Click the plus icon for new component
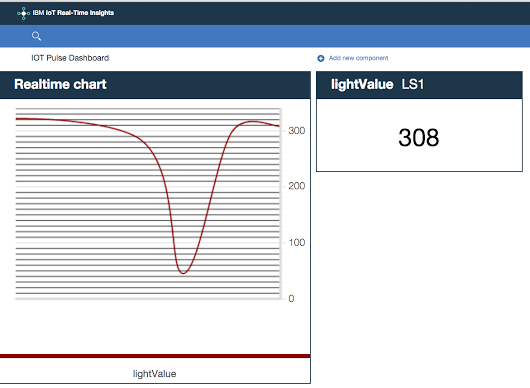Screen dimensions: 530x388 click(320, 58)
